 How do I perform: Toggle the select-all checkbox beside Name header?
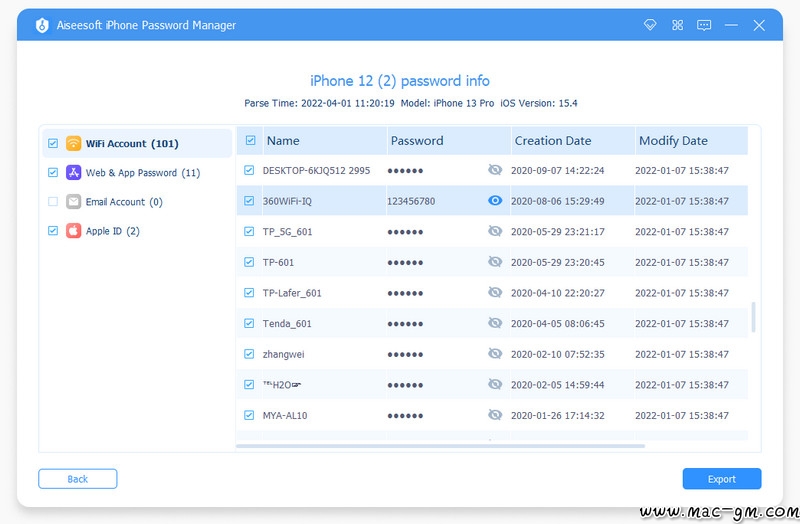click(250, 141)
